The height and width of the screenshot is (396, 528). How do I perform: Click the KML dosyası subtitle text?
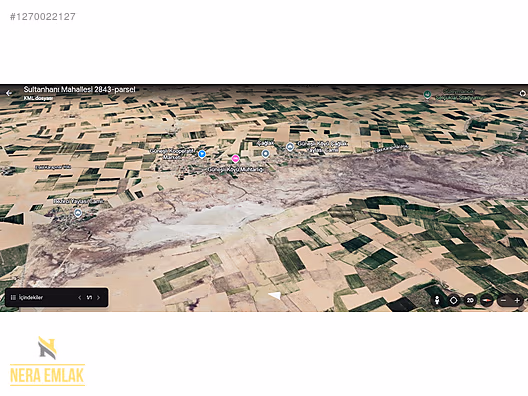tap(38, 98)
